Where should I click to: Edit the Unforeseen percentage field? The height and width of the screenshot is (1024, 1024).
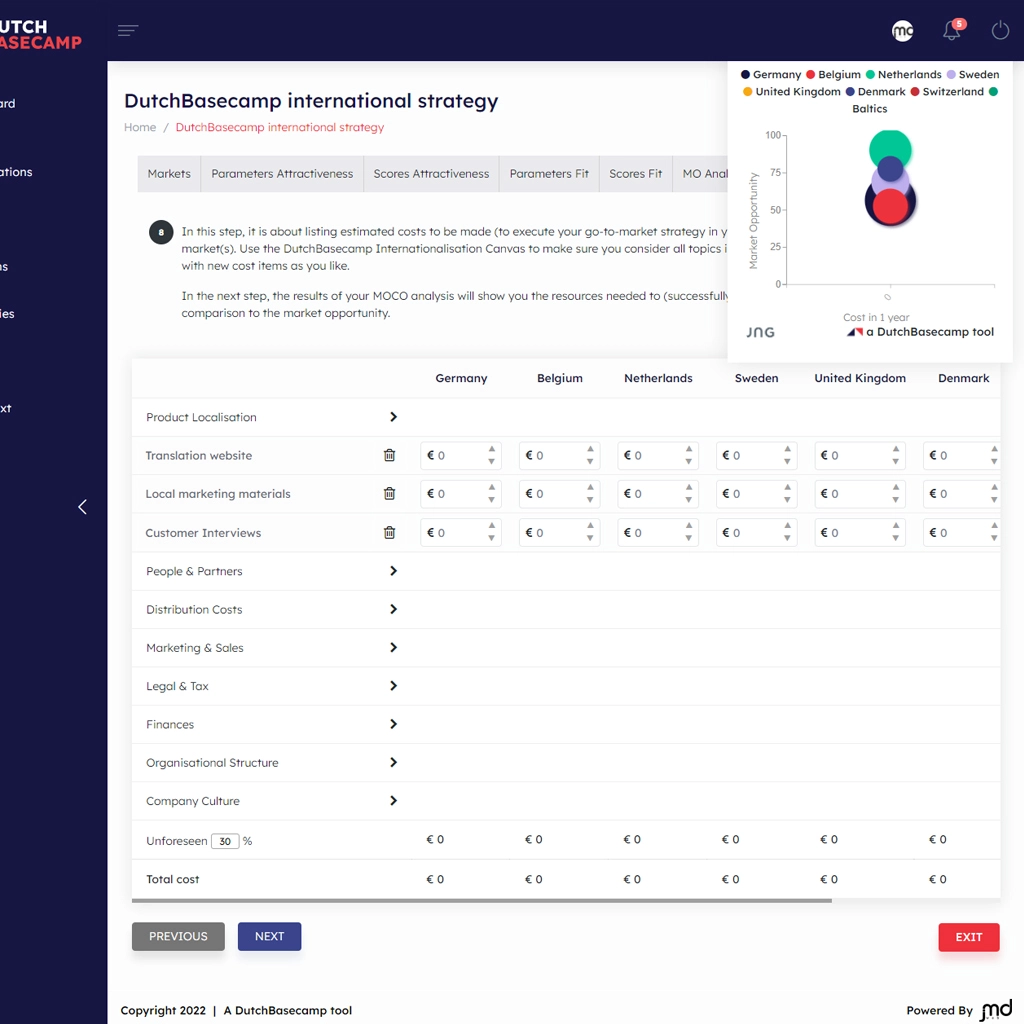point(225,841)
